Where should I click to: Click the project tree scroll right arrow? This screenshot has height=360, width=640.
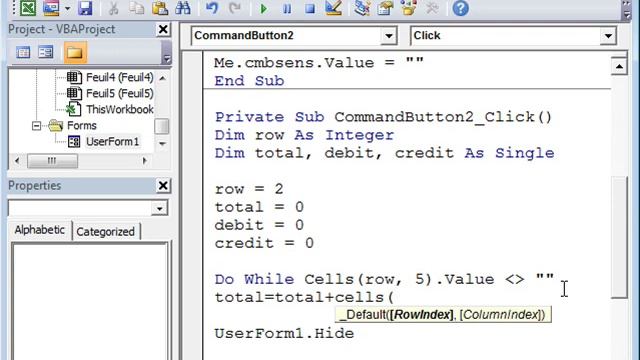[x=144, y=161]
